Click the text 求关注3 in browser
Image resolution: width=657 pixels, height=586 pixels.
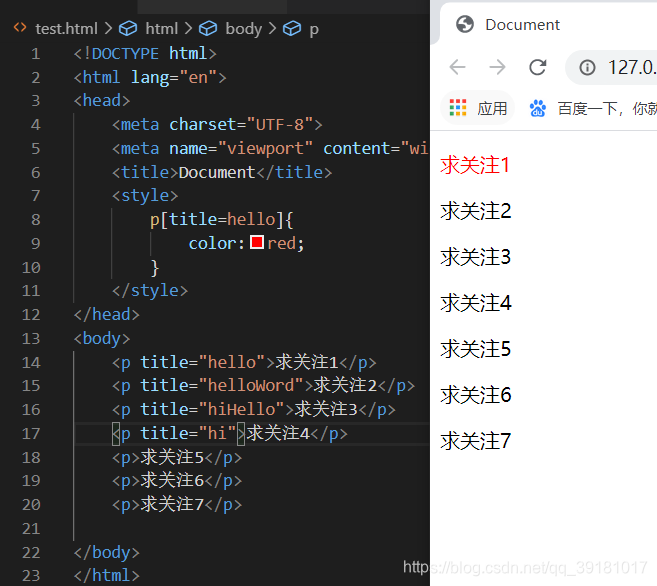(476, 257)
